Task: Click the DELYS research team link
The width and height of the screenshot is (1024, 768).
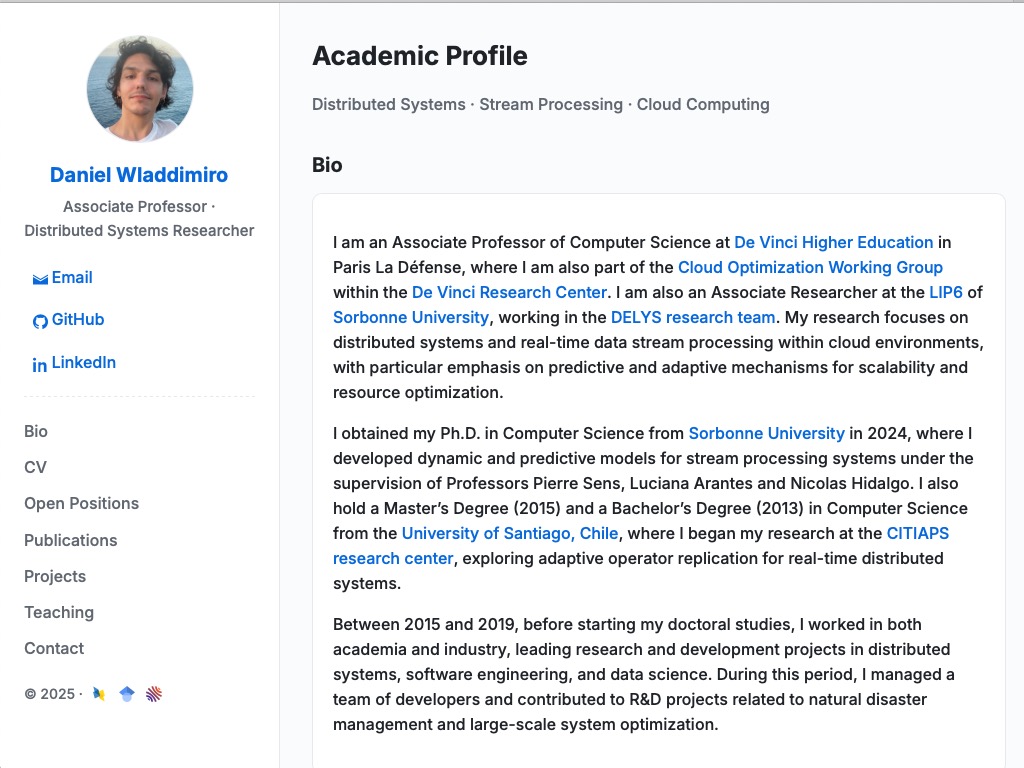Action: tap(693, 317)
